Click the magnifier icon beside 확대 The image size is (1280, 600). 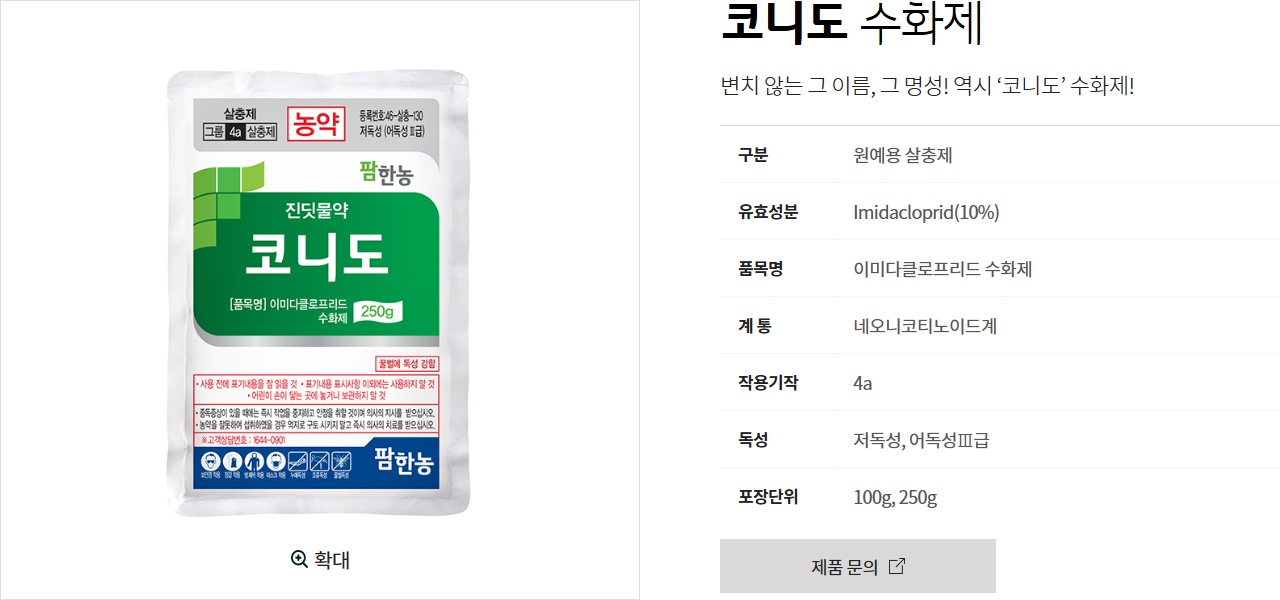coord(299,559)
